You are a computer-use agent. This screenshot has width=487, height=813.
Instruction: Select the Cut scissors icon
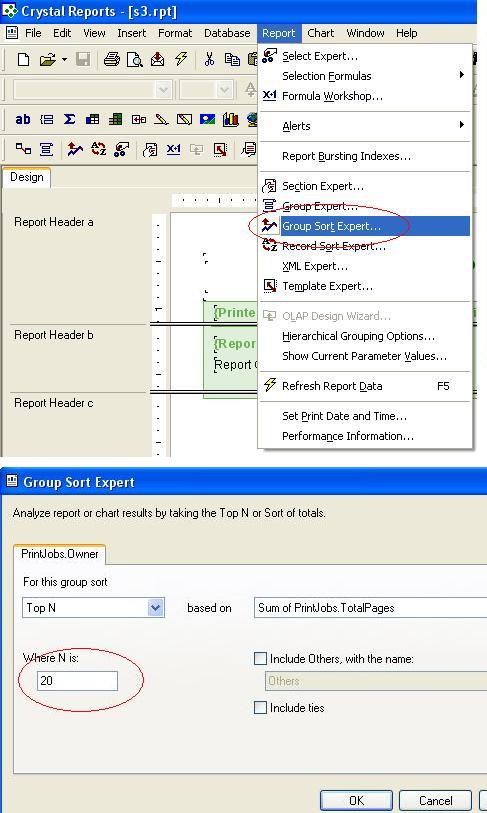[x=209, y=59]
